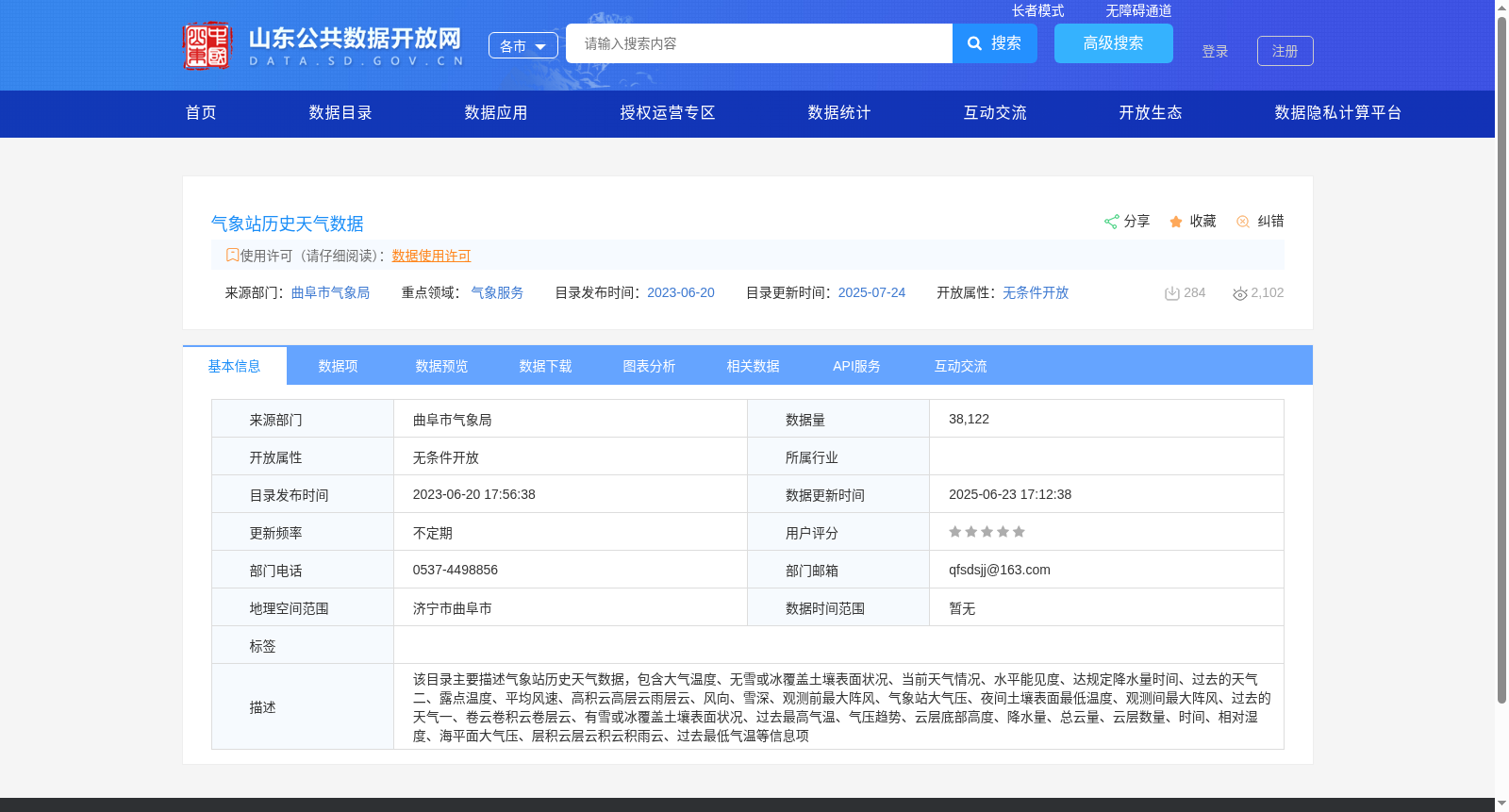Open 数据统计 navigation item
This screenshot has width=1509, height=812.
(839, 113)
